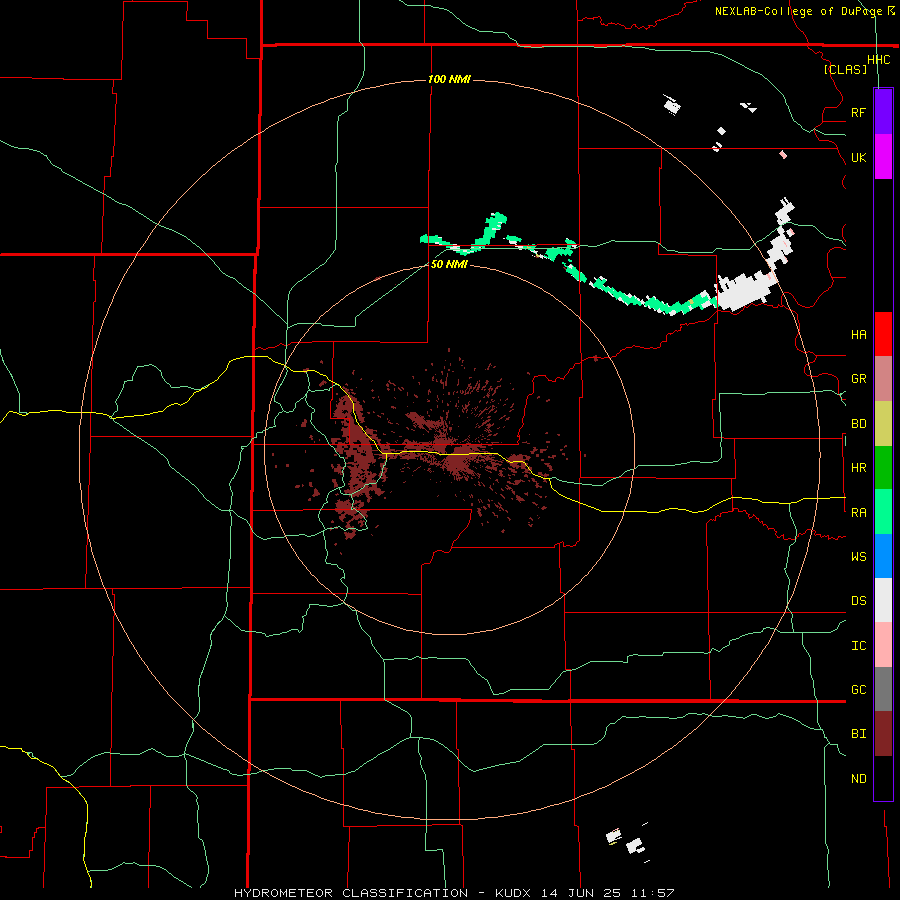Click the HA red legend swatch
Screen dimensions: 900x900
pyautogui.click(x=883, y=334)
